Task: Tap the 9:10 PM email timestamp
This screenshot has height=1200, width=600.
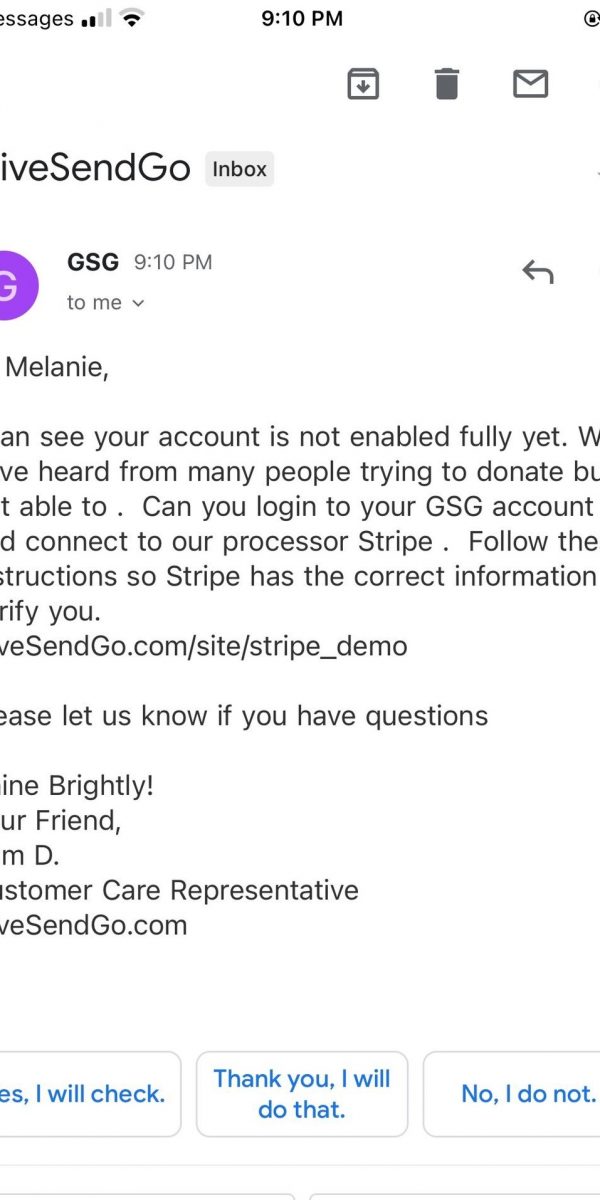Action: 173,262
